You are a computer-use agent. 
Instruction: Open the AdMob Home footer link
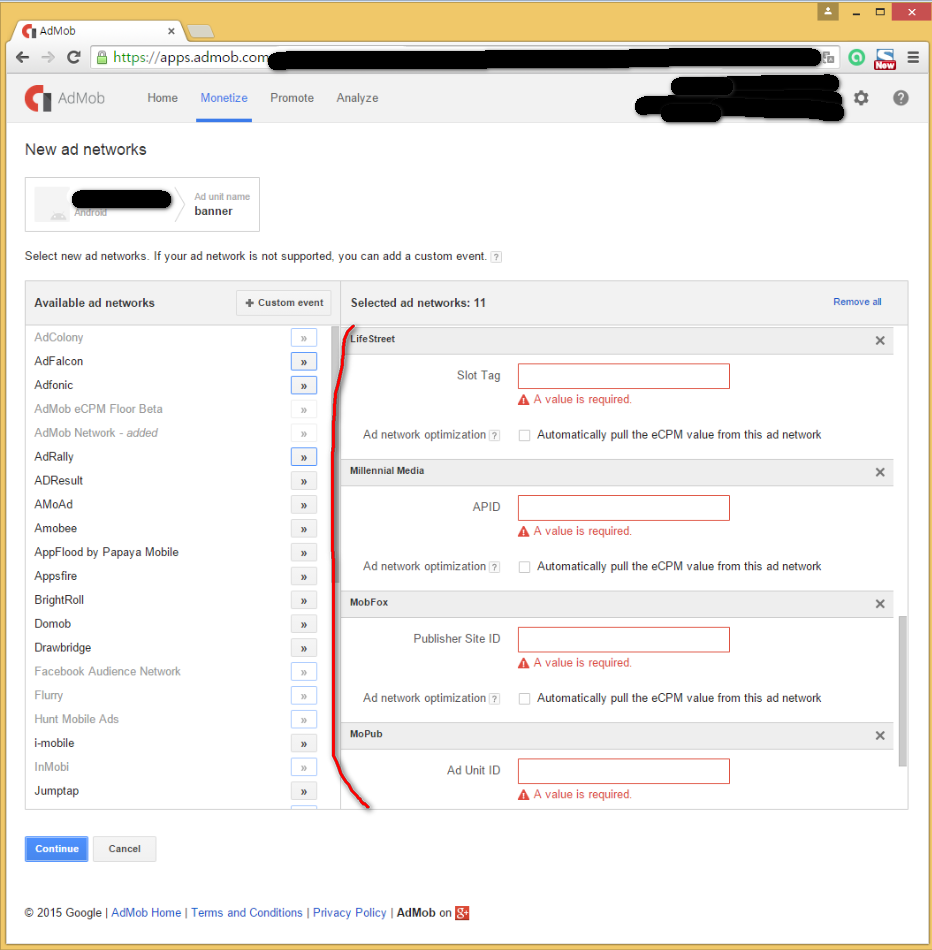tap(146, 912)
